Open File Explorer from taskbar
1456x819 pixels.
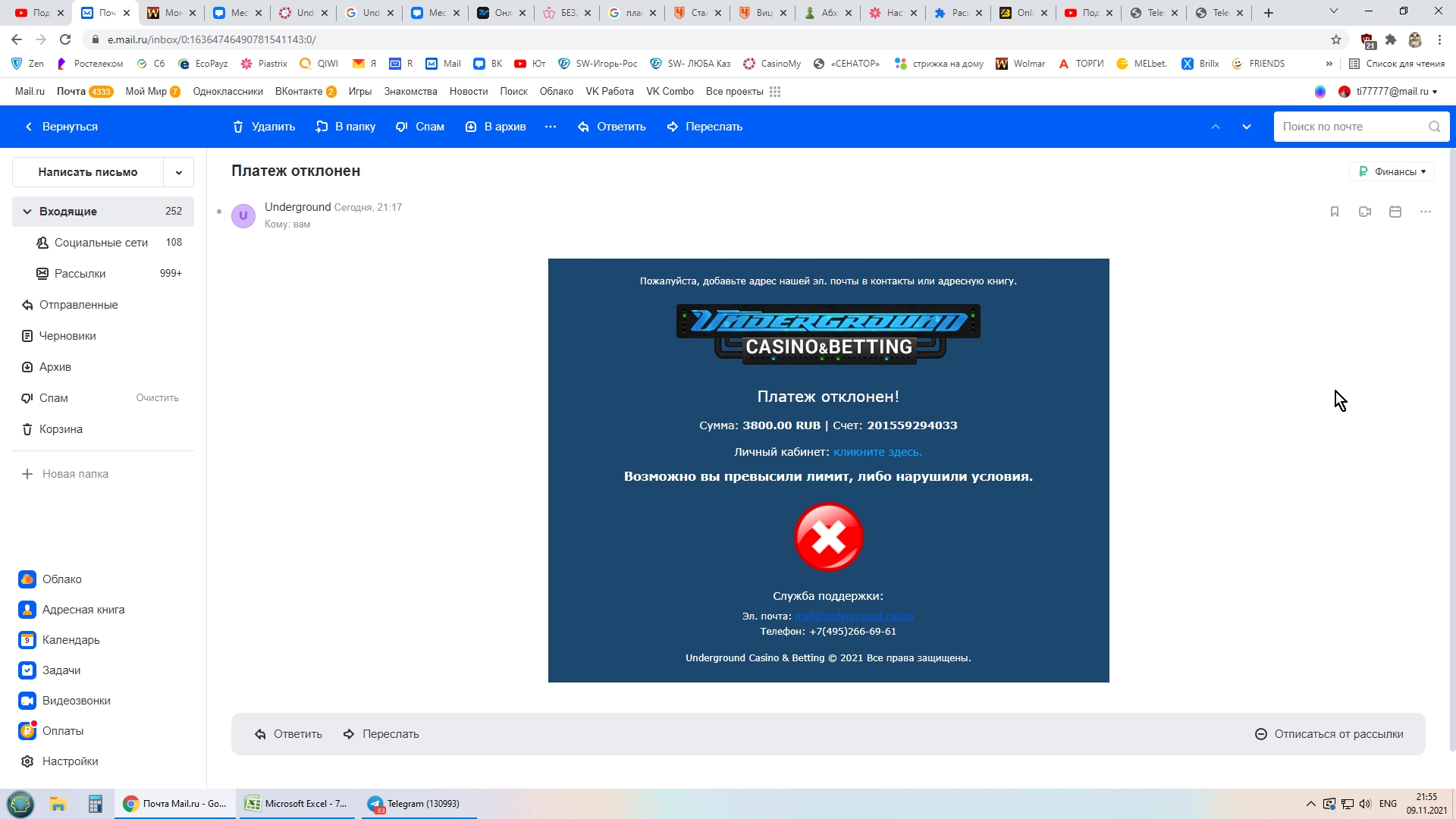click(x=58, y=804)
